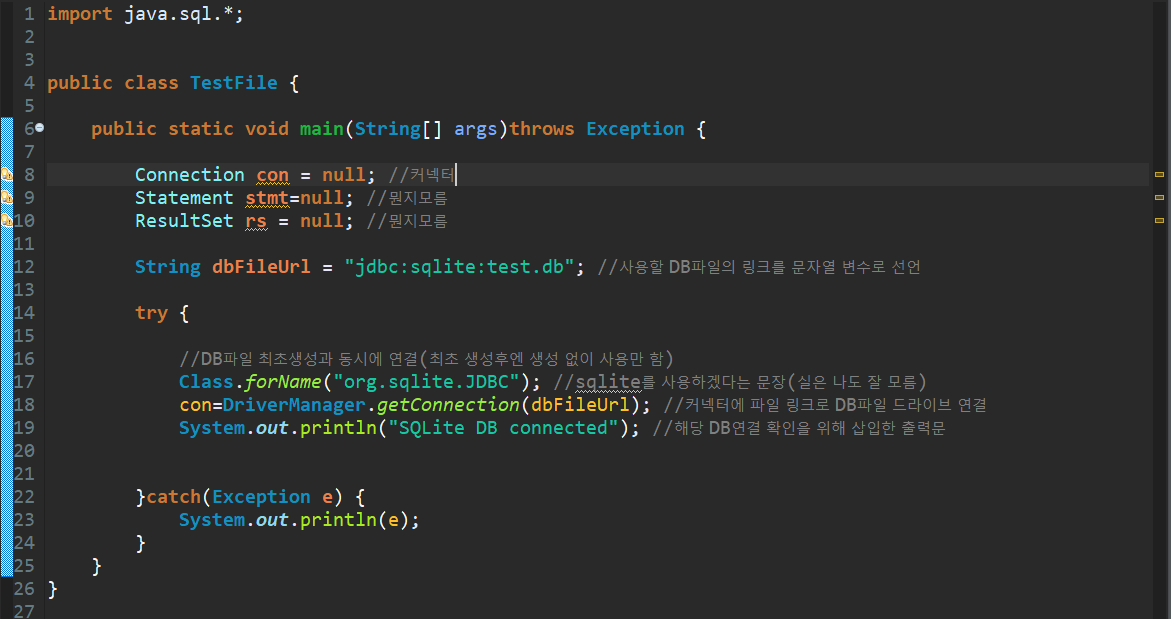Viewport: 1171px width, 619px height.
Task: Click the class name TestFile
Action: pyautogui.click(x=234, y=83)
